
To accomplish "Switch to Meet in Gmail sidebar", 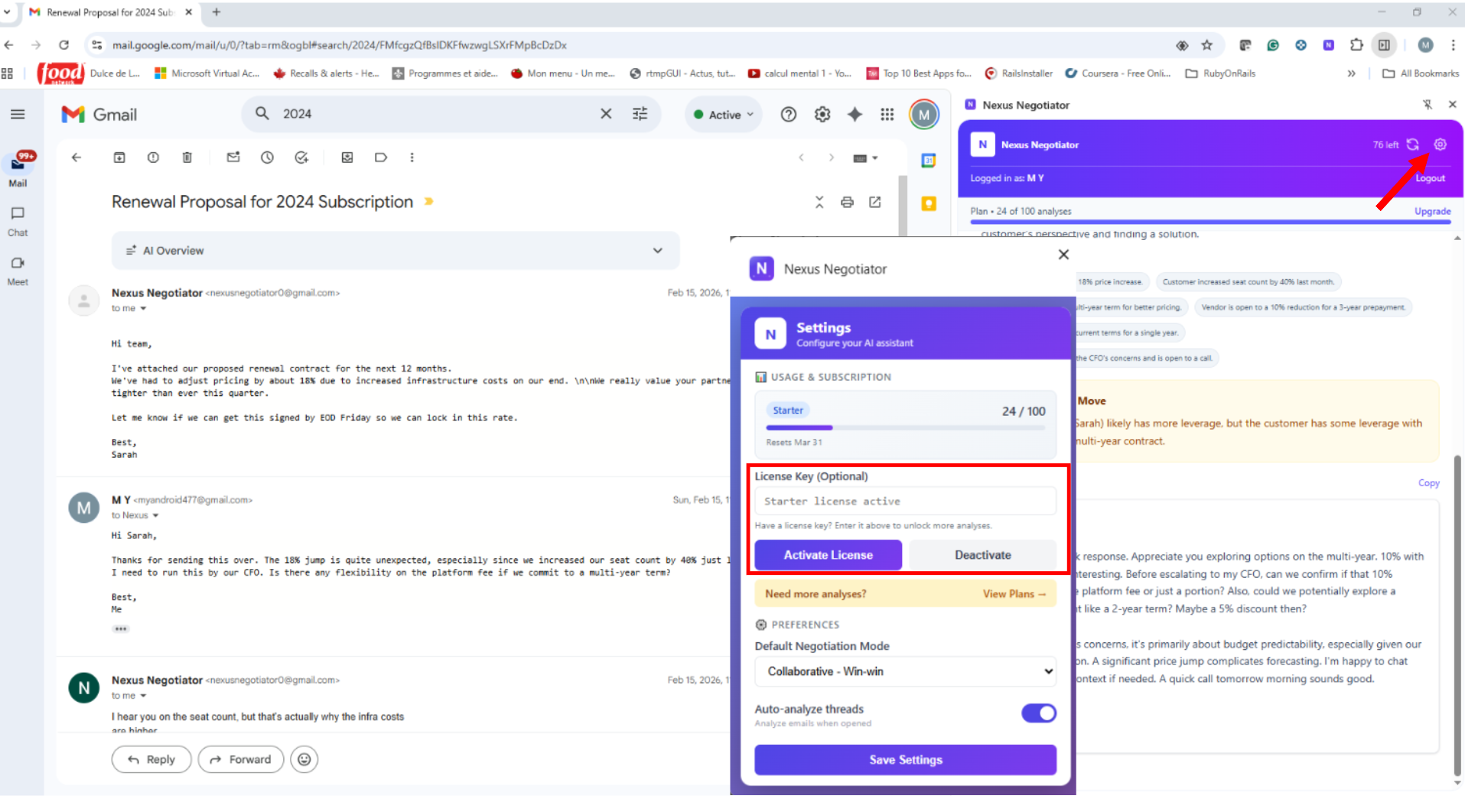I will [x=18, y=269].
